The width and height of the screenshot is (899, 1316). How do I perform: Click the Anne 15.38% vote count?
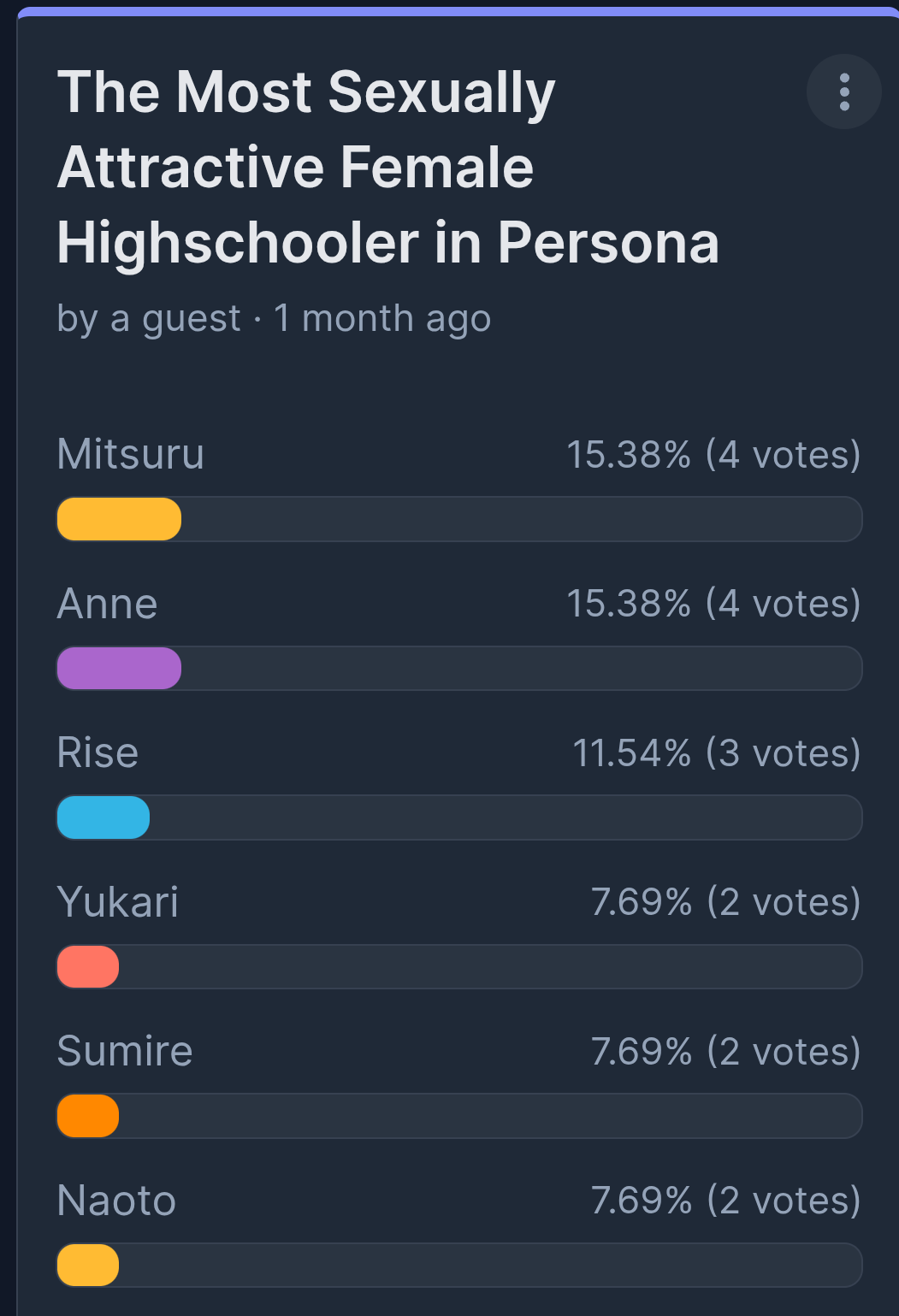tap(713, 604)
